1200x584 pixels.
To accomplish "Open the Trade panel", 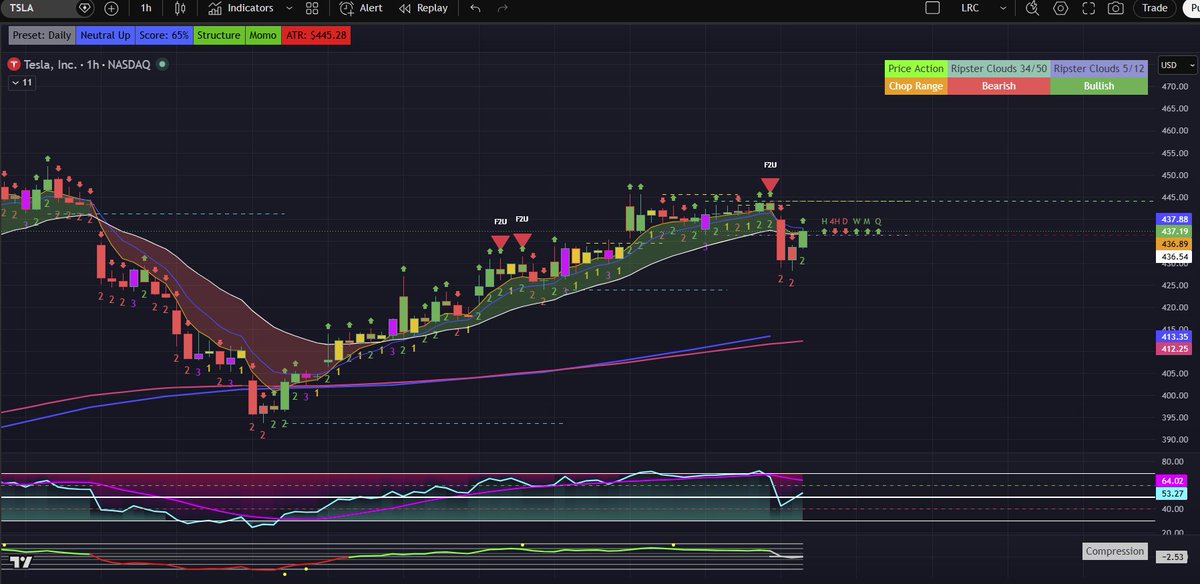I will 1155,8.
